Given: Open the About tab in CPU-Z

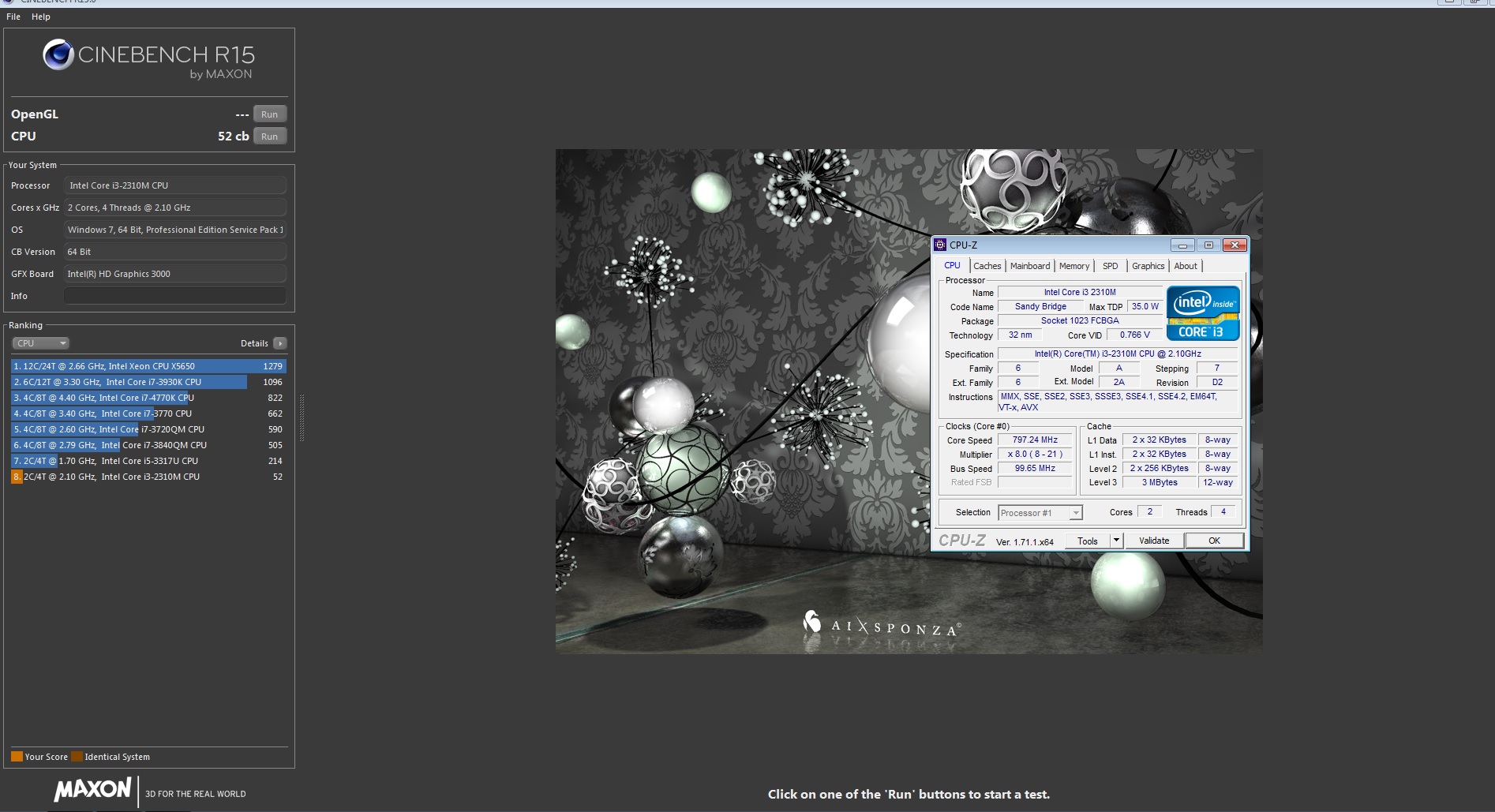Looking at the screenshot, I should click(x=1186, y=266).
